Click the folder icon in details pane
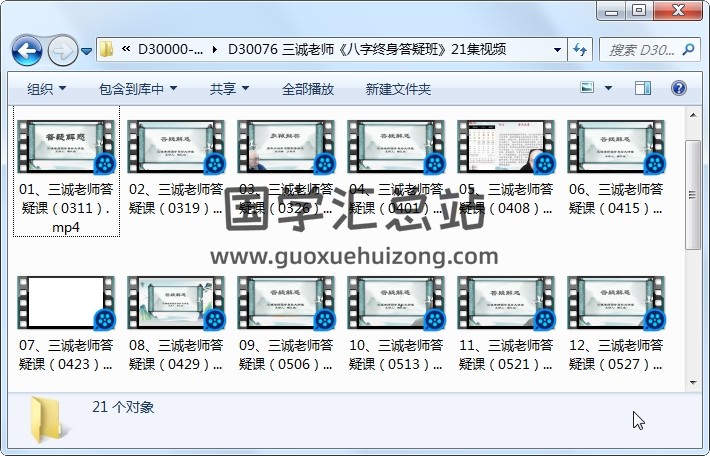The image size is (710, 456). (x=52, y=418)
